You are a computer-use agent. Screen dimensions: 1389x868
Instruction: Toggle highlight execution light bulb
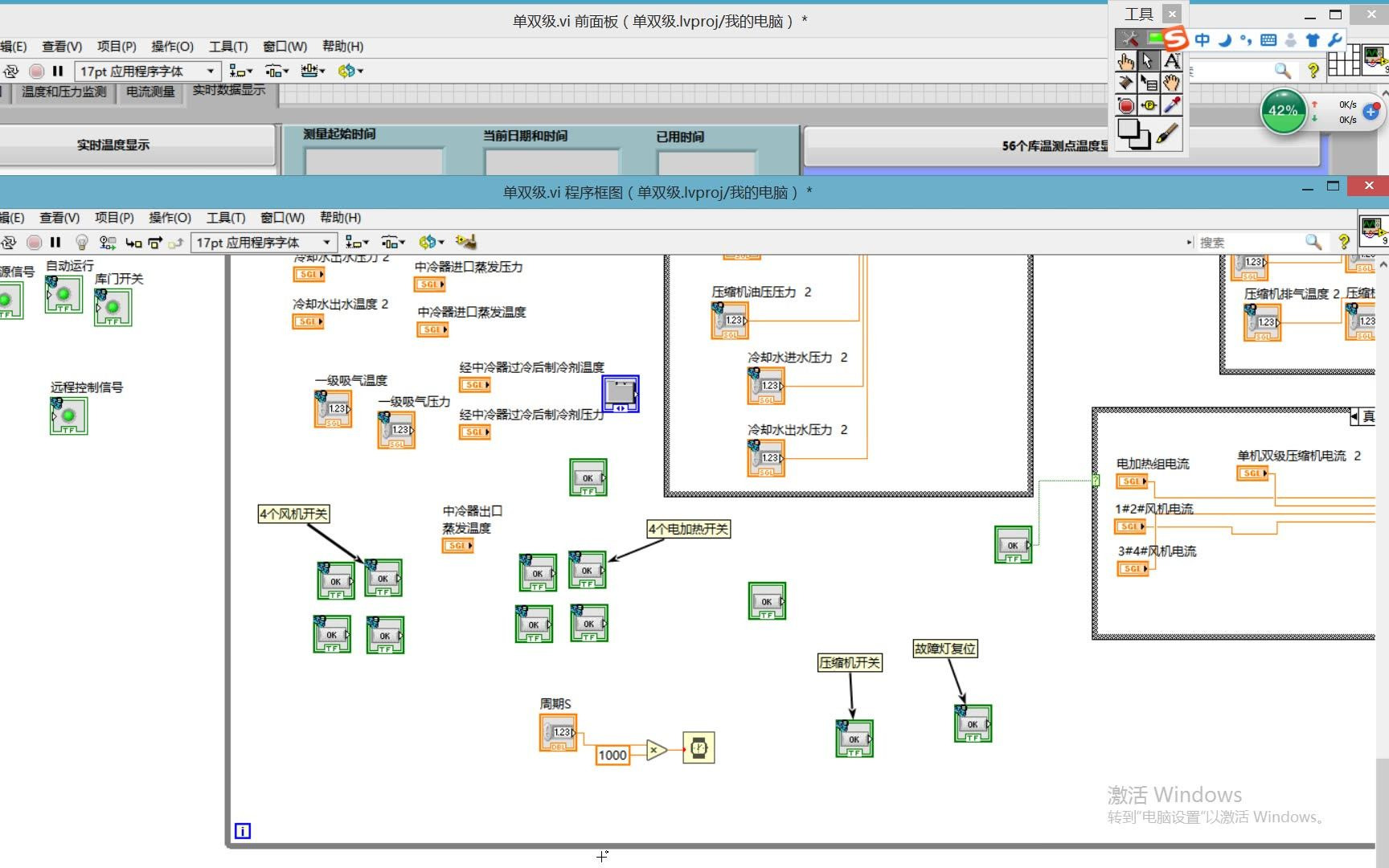pyautogui.click(x=81, y=242)
